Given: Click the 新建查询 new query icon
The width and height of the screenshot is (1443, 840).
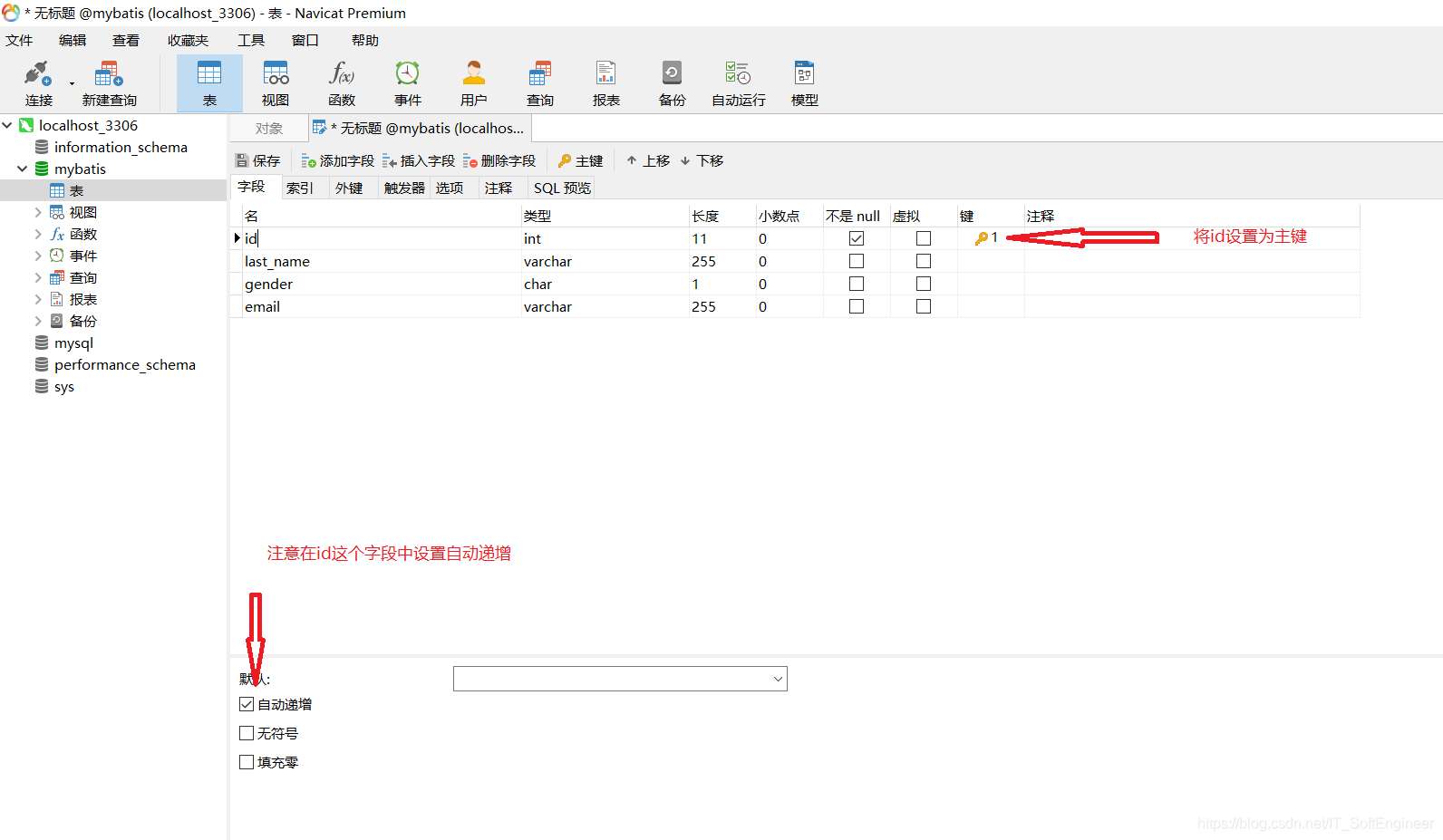Looking at the screenshot, I should click(x=109, y=83).
